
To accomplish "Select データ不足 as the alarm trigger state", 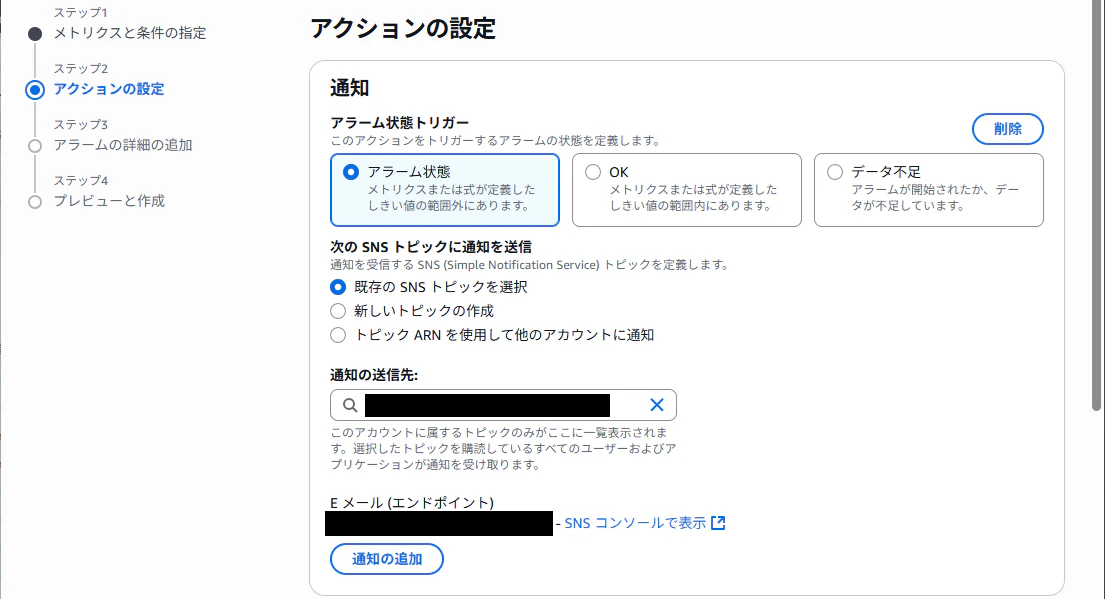I will pyautogui.click(x=835, y=171).
